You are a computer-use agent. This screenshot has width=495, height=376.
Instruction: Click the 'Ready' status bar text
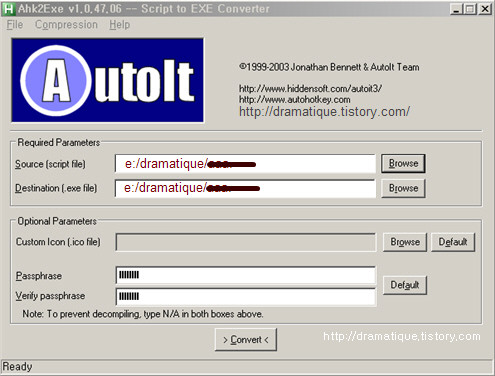click(x=17, y=367)
